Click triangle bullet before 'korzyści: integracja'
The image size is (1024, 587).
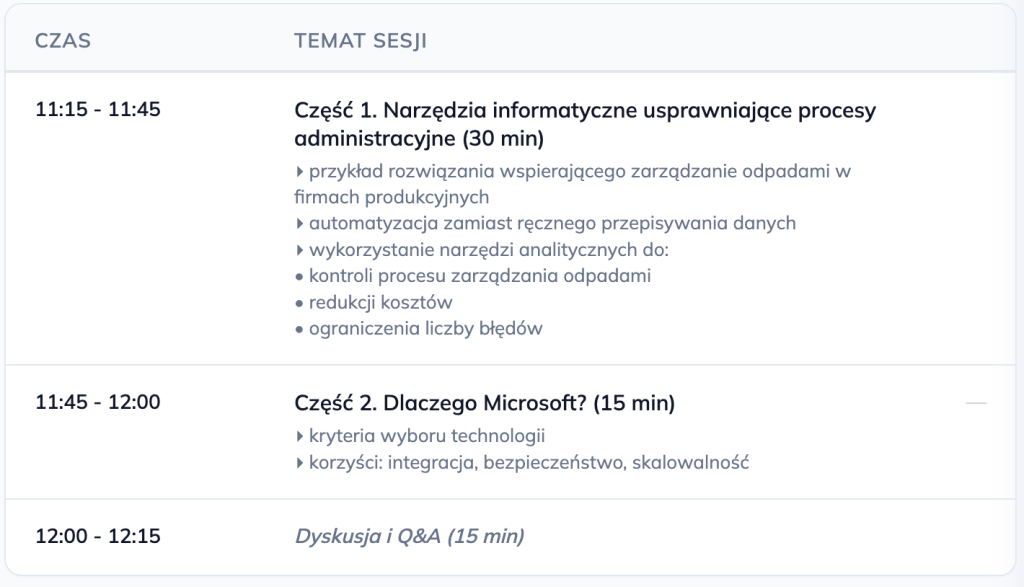tap(300, 462)
